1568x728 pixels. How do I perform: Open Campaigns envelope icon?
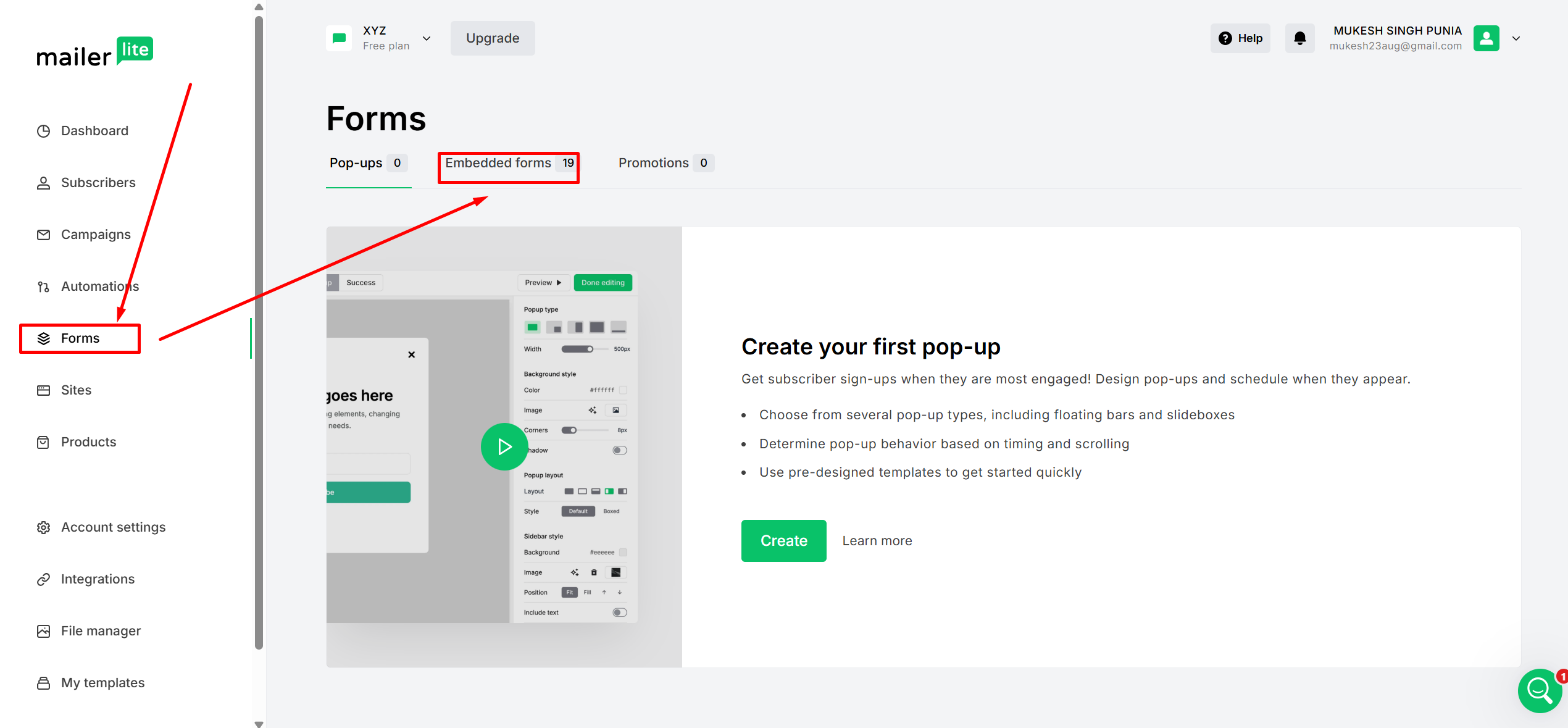click(x=43, y=235)
